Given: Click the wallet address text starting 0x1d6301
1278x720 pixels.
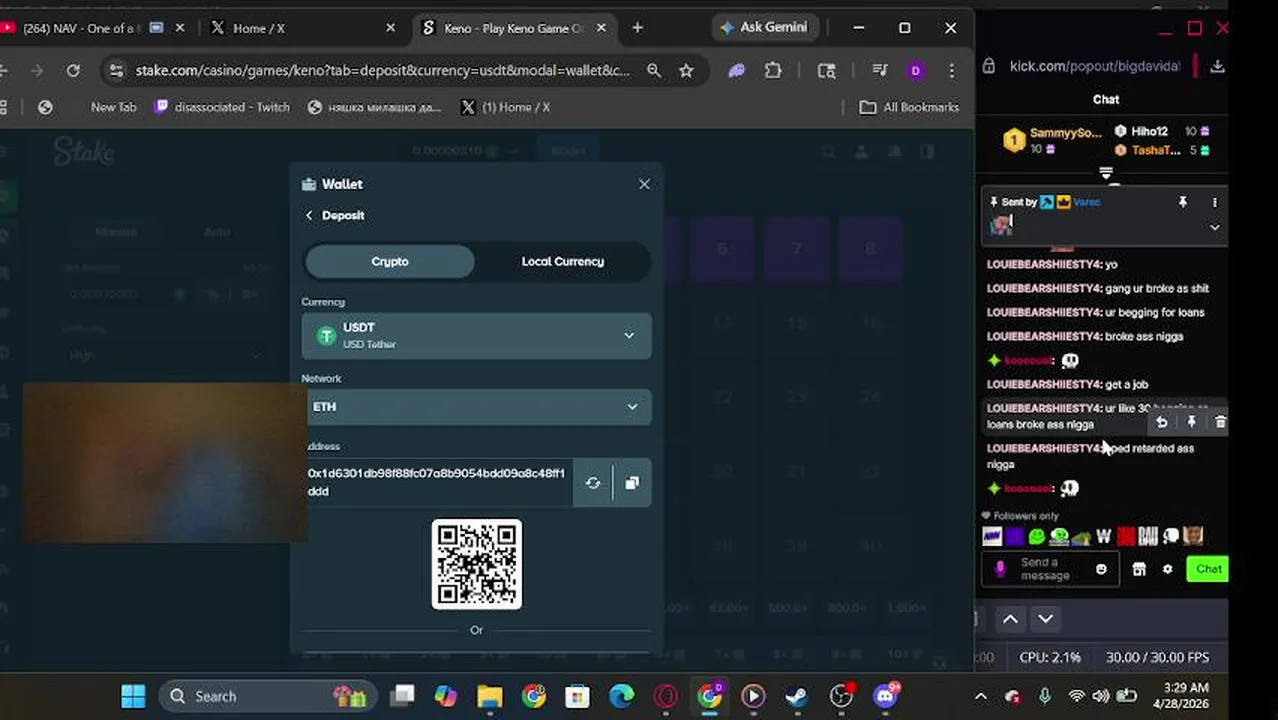Looking at the screenshot, I should click(x=436, y=482).
